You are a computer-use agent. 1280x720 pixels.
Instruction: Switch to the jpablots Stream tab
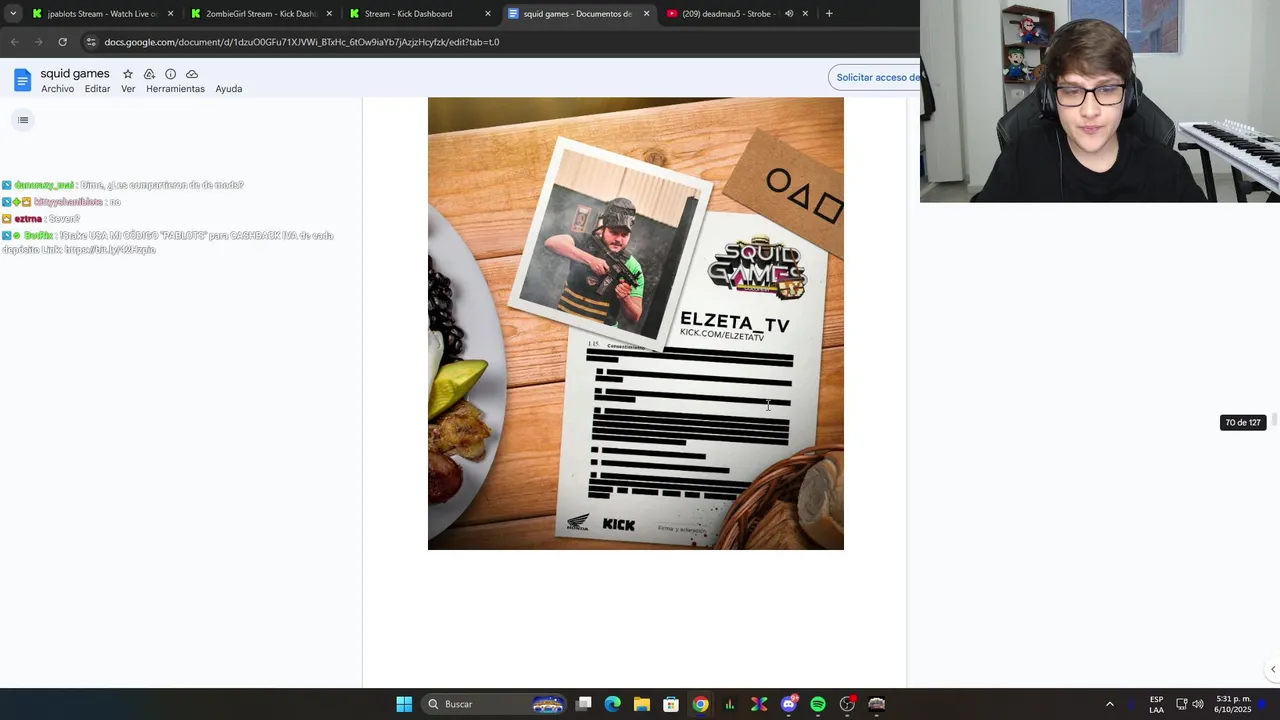[x=95, y=14]
